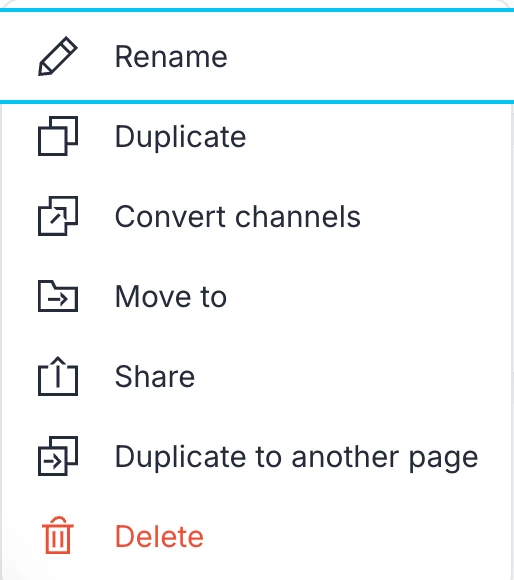Click empty space right of Move to
Screen dimensions: 514x580
[370, 296]
